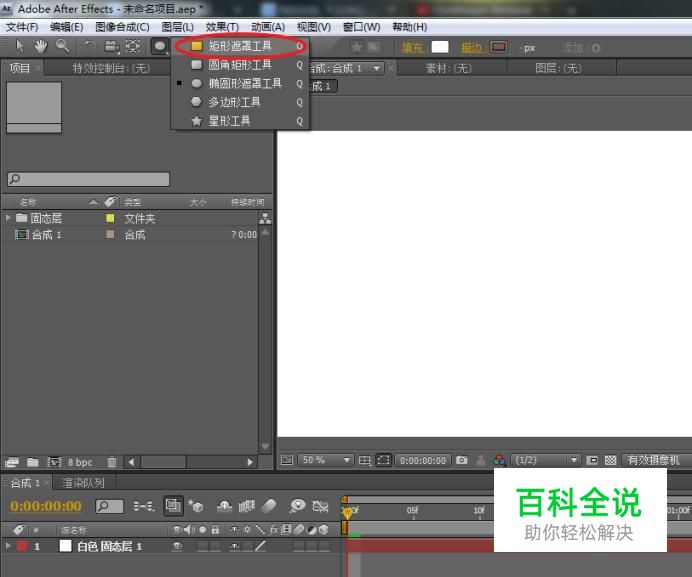Open the 50 % magnification dropdown

click(326, 460)
